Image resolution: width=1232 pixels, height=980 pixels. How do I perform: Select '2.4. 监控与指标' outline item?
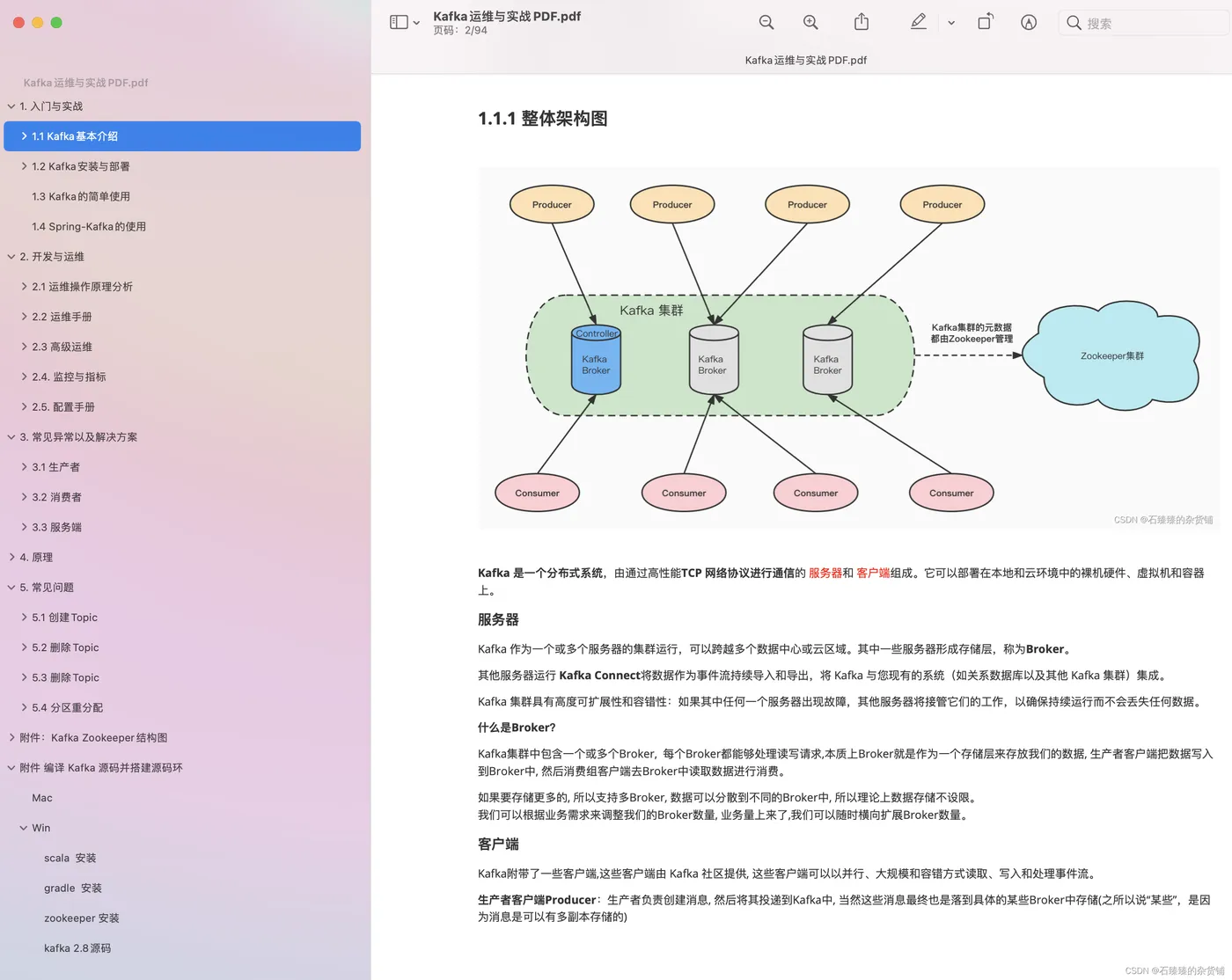69,377
